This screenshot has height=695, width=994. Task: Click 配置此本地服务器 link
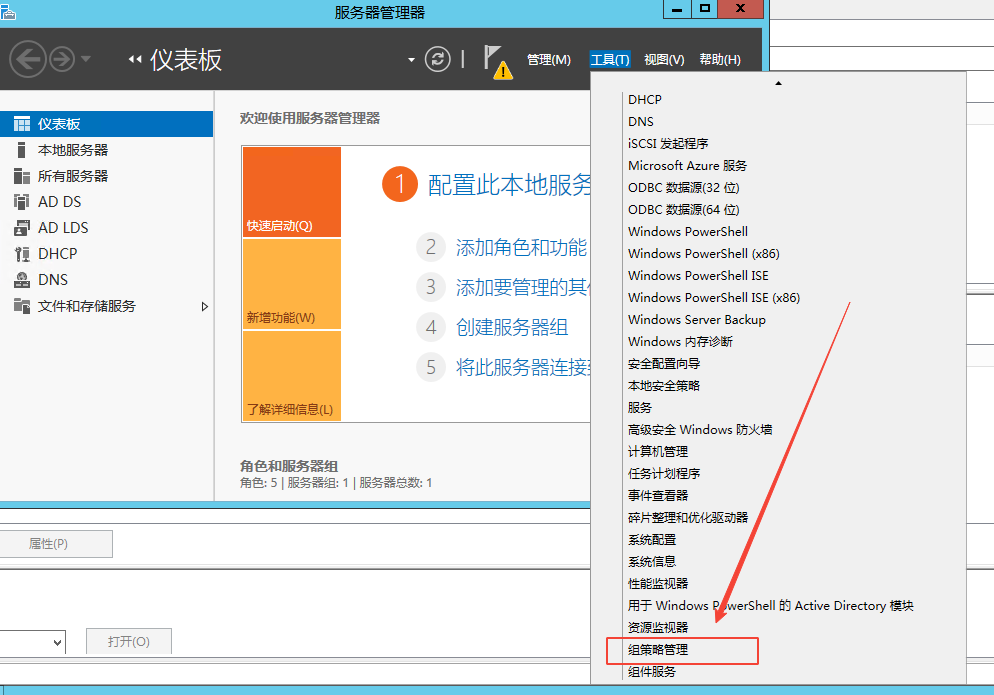[x=509, y=185]
